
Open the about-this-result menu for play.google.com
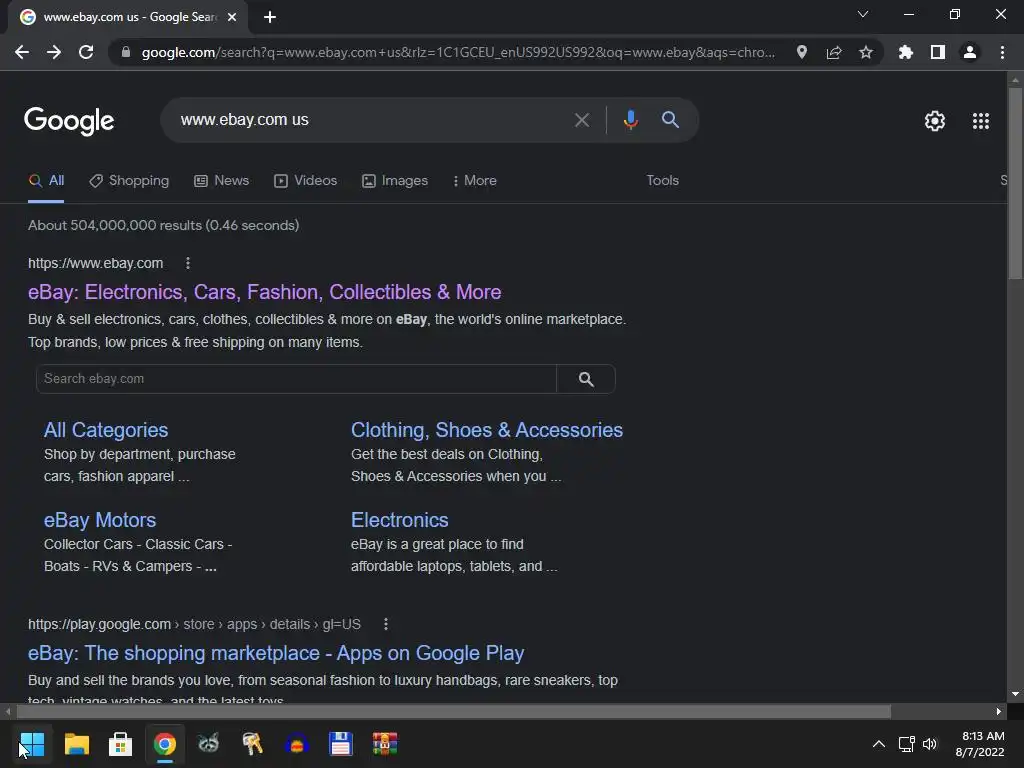point(386,624)
